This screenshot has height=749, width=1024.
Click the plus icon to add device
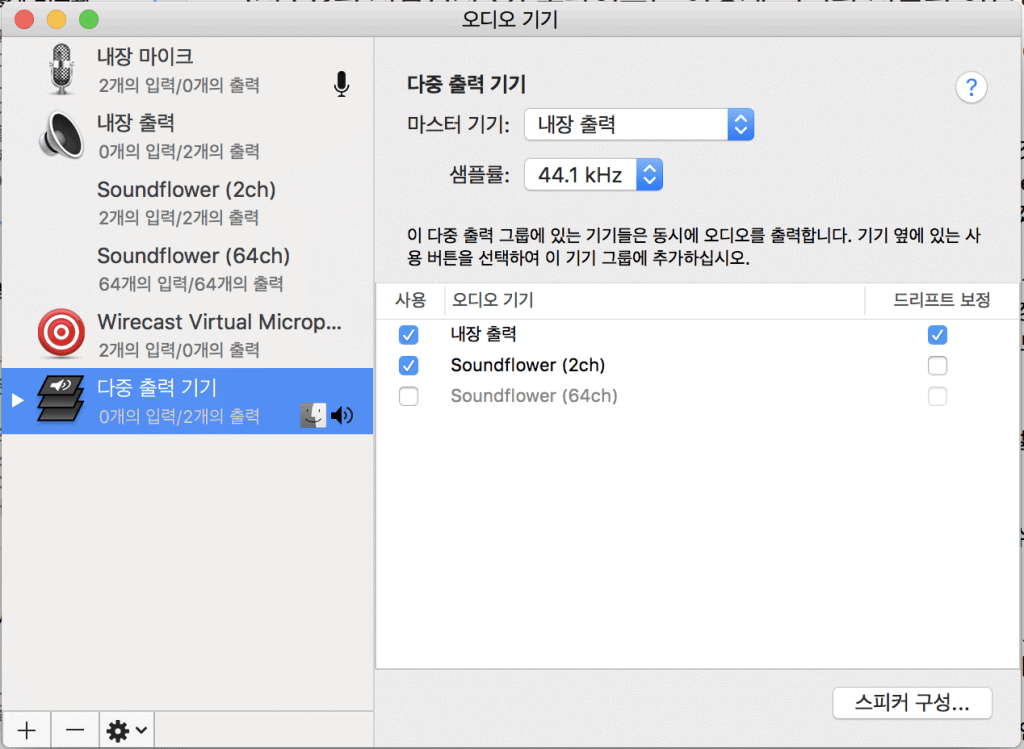26,730
